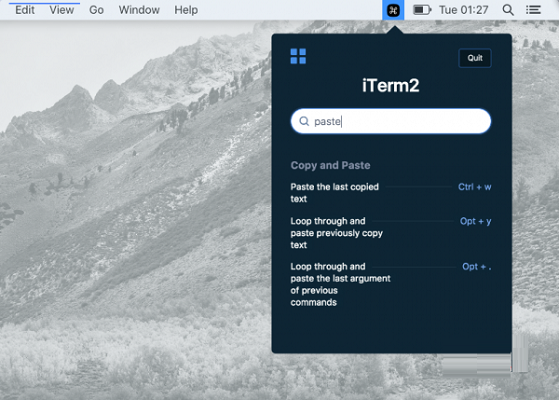Click the battery status icon
This screenshot has width=559, height=400.
pos(422,10)
